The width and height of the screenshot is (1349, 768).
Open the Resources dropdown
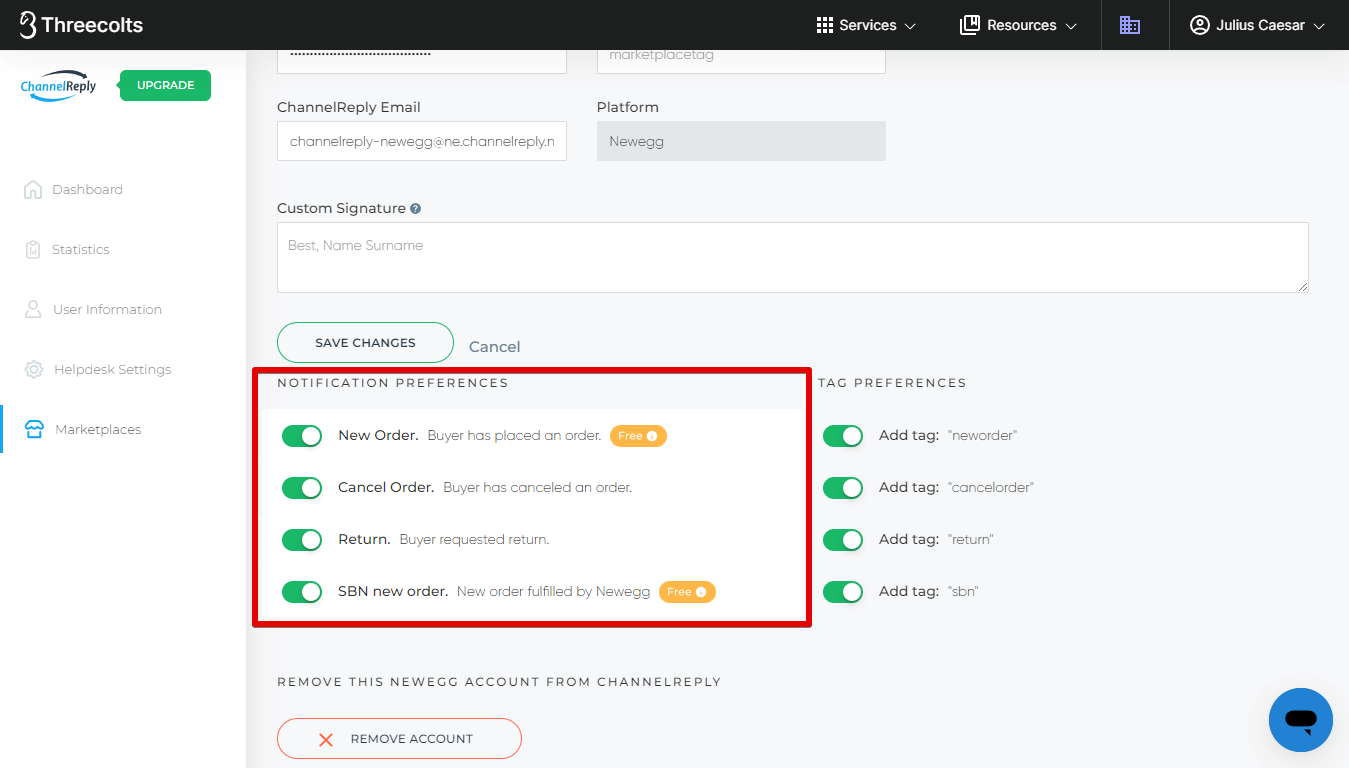1018,25
